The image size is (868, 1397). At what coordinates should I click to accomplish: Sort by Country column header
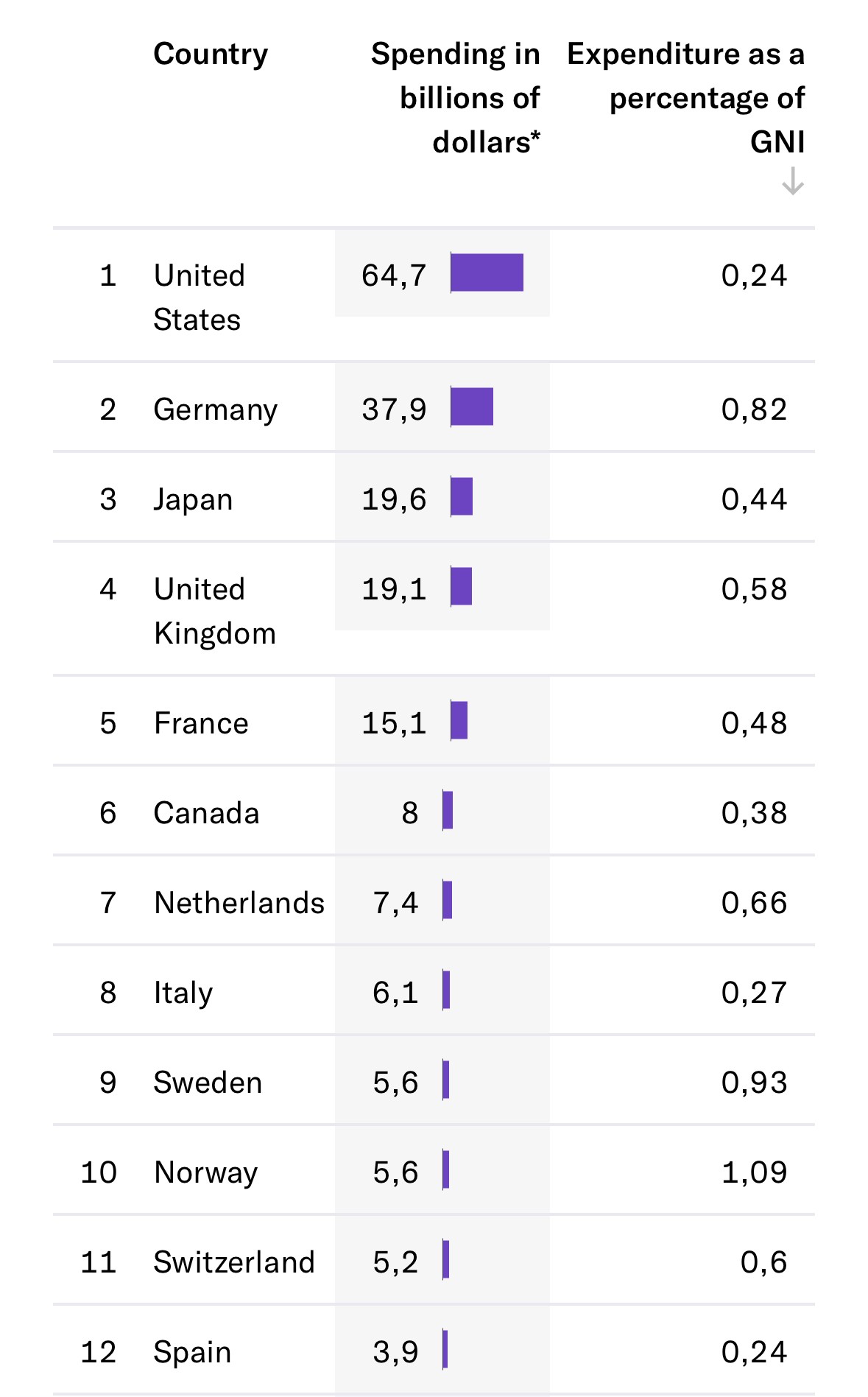click(x=211, y=54)
